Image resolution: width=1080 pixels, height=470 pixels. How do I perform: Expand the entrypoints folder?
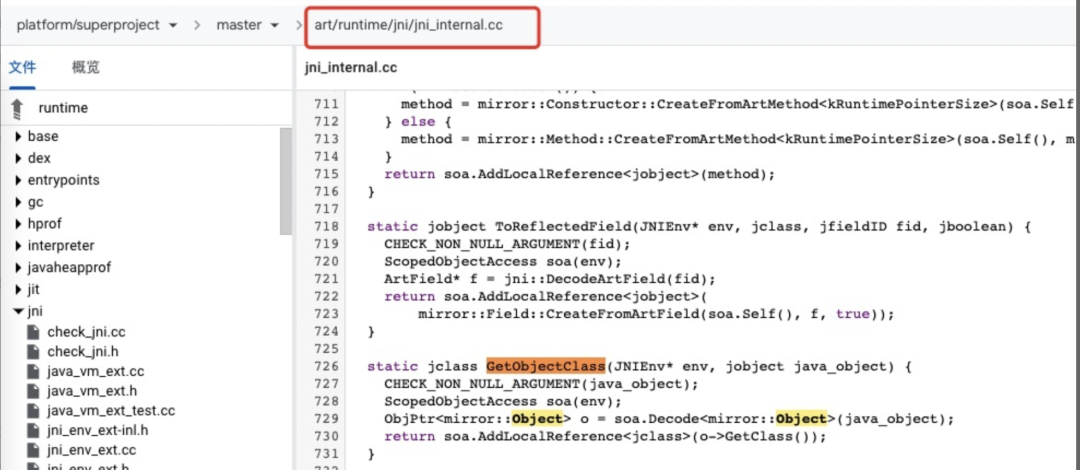click(x=18, y=180)
